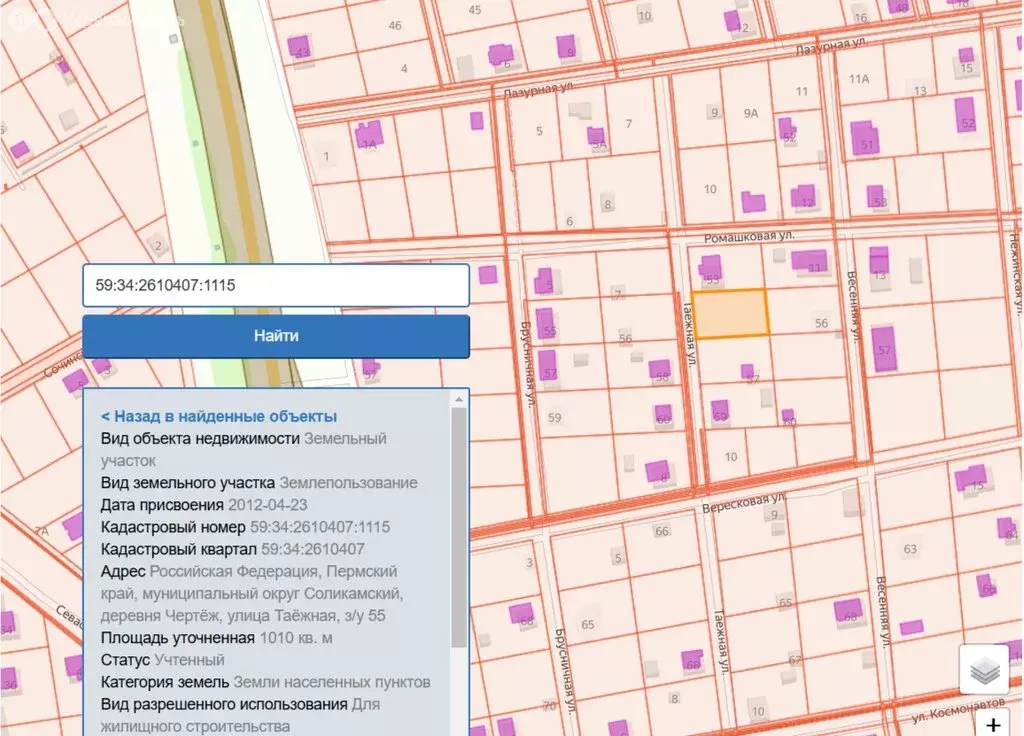The width and height of the screenshot is (1024, 736).
Task: Click Кадастровый квартал value 59:34:2610407
Action: (313, 550)
